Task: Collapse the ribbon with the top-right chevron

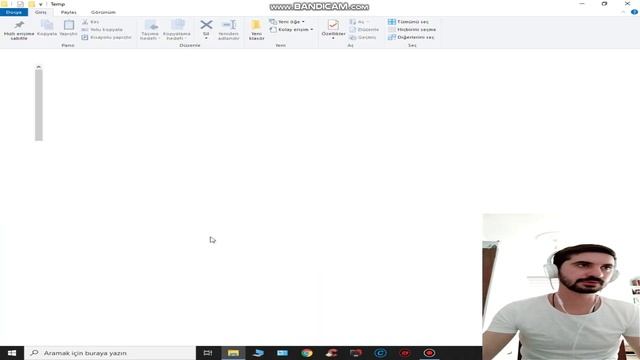Action: point(623,12)
